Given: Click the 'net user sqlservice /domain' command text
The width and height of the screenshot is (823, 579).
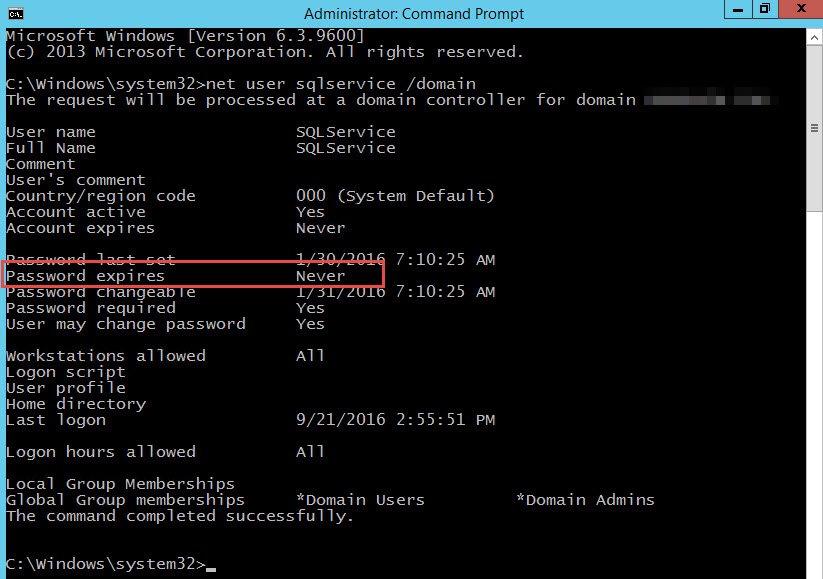Looking at the screenshot, I should (341, 84).
